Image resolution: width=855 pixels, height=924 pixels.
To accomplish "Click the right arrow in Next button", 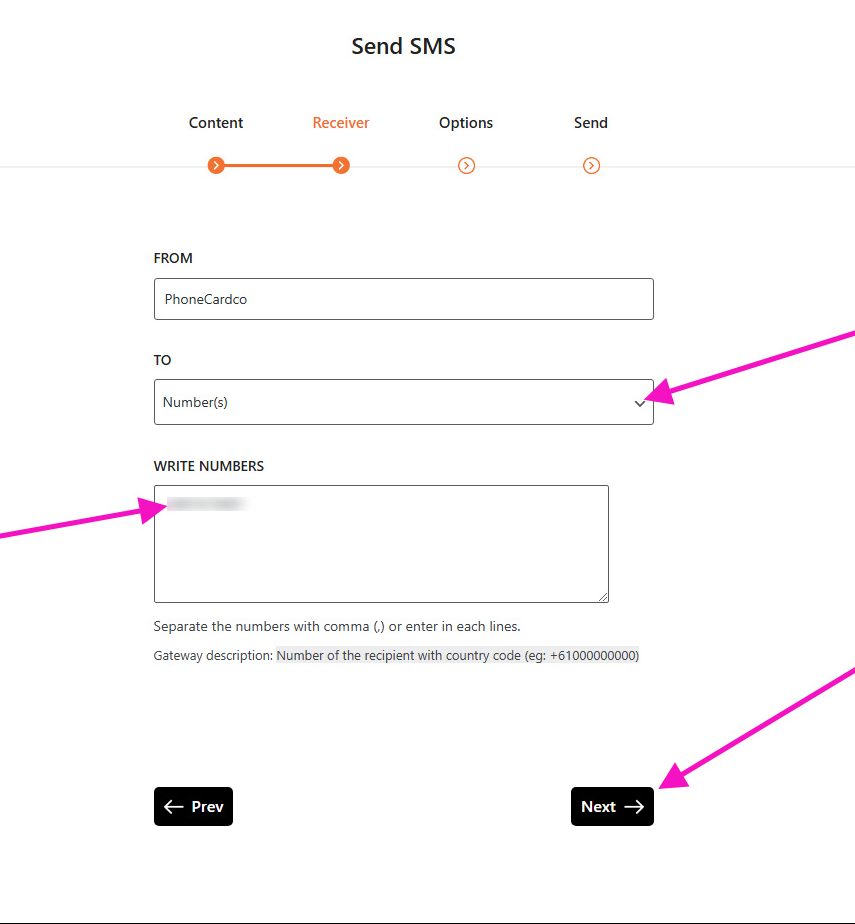I will point(634,806).
